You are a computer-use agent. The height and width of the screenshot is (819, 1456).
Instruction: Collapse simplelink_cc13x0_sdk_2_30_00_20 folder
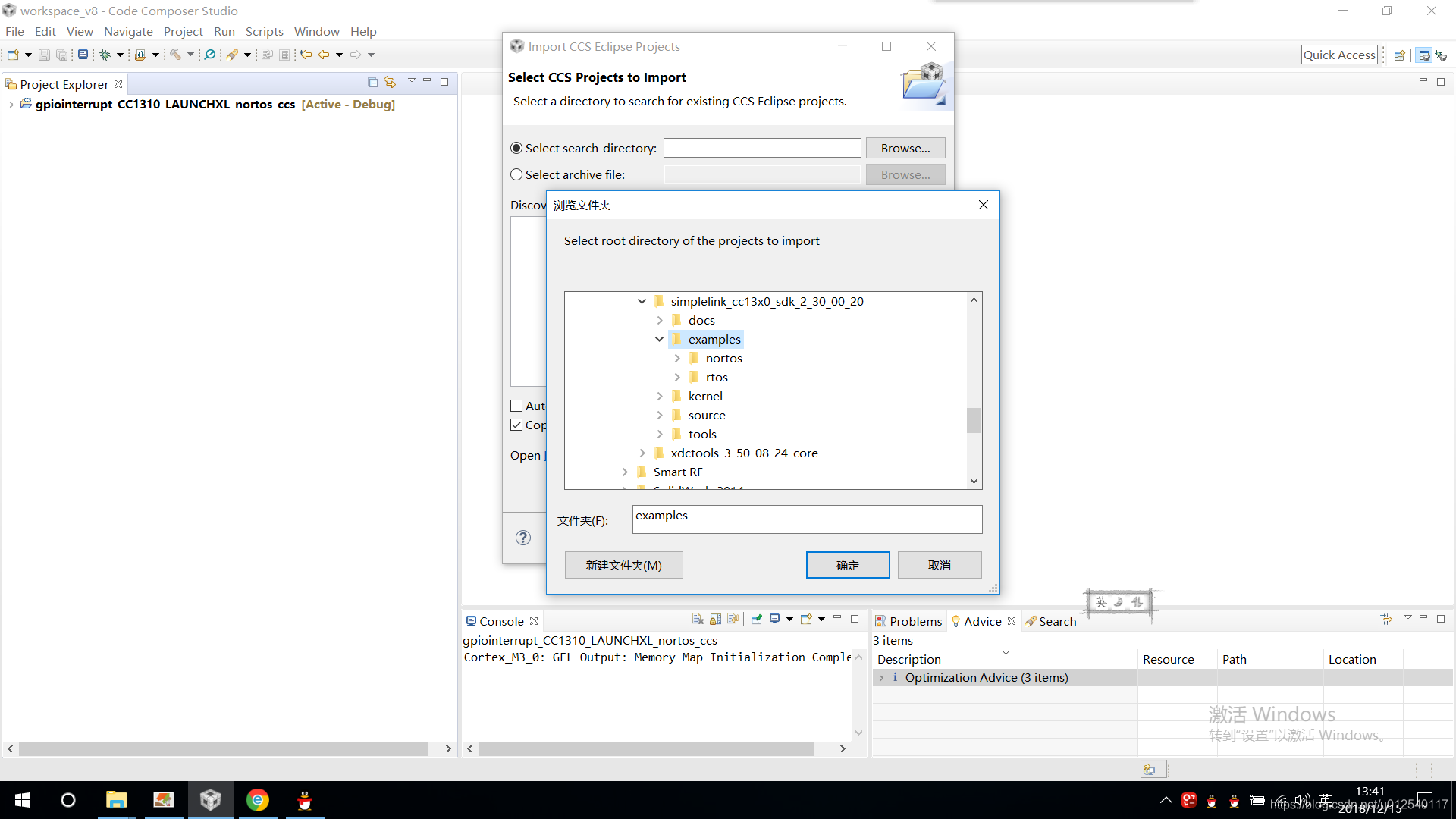(642, 301)
